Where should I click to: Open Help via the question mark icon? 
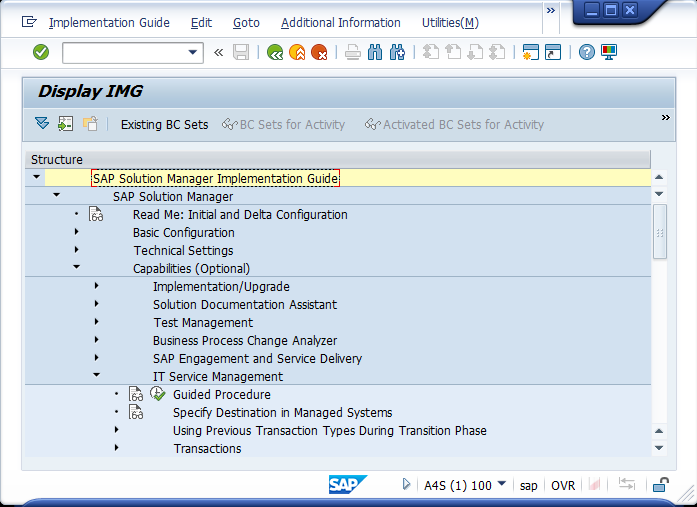click(x=587, y=52)
